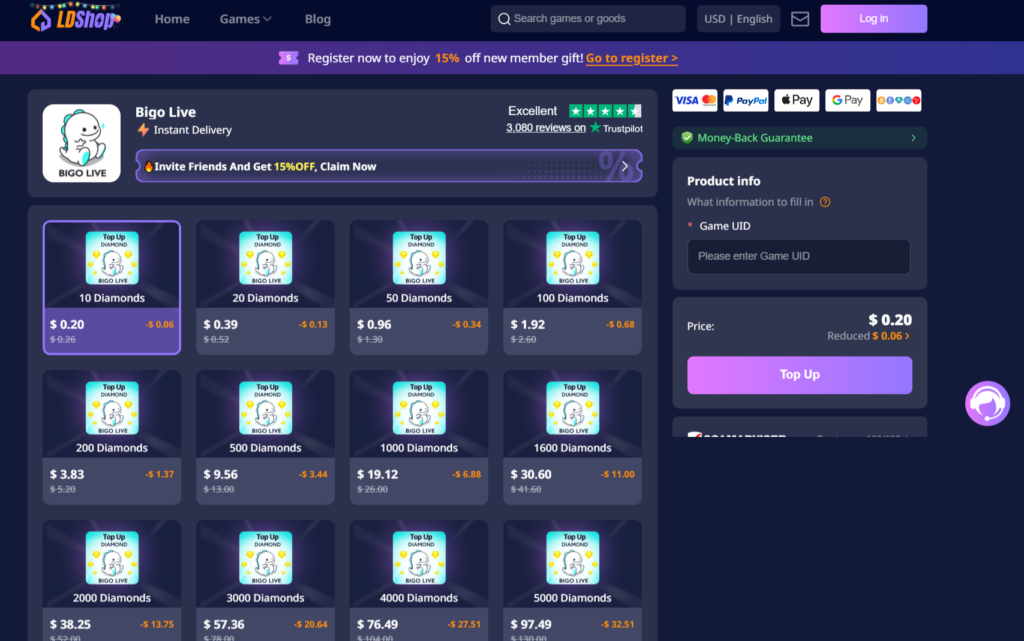Image resolution: width=1024 pixels, height=641 pixels.
Task: Click the Search games or goods field
Action: click(x=588, y=19)
